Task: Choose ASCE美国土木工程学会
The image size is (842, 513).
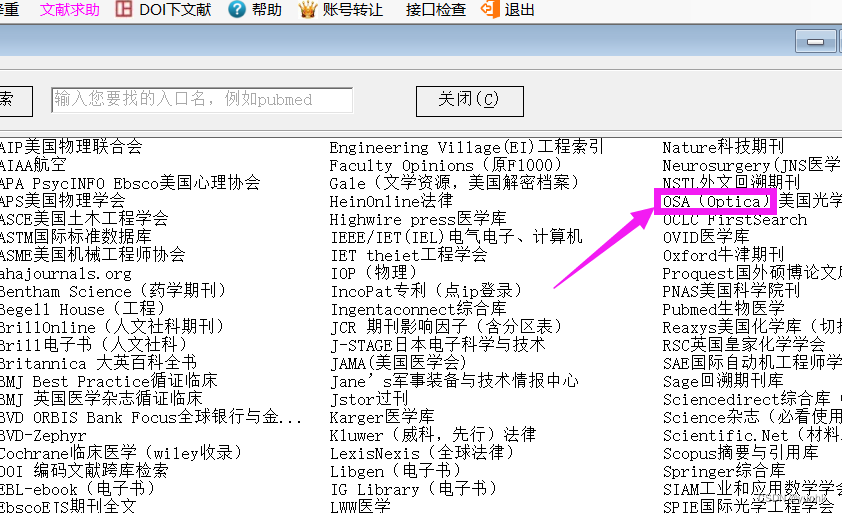Action: pyautogui.click(x=84, y=219)
